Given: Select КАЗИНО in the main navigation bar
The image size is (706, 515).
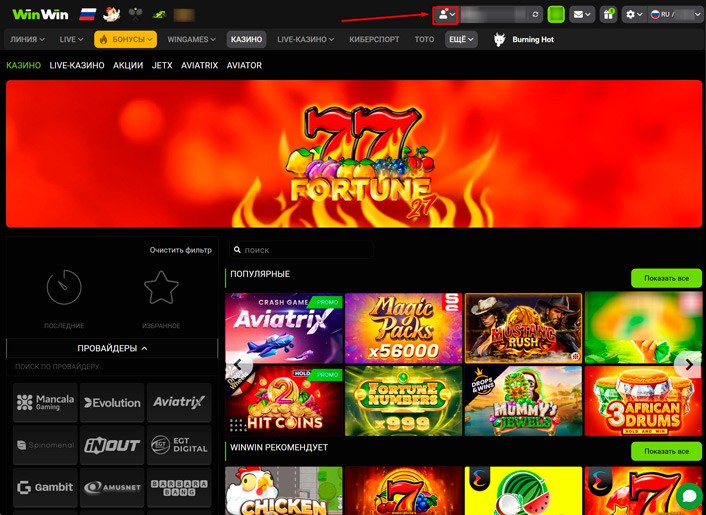Looking at the screenshot, I should coord(246,40).
